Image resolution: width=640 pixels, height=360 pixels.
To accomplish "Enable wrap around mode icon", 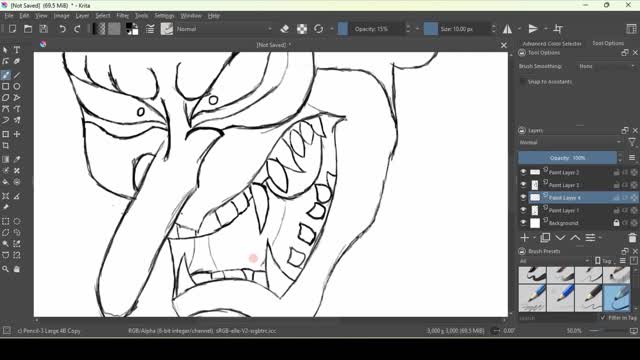I will (558, 29).
